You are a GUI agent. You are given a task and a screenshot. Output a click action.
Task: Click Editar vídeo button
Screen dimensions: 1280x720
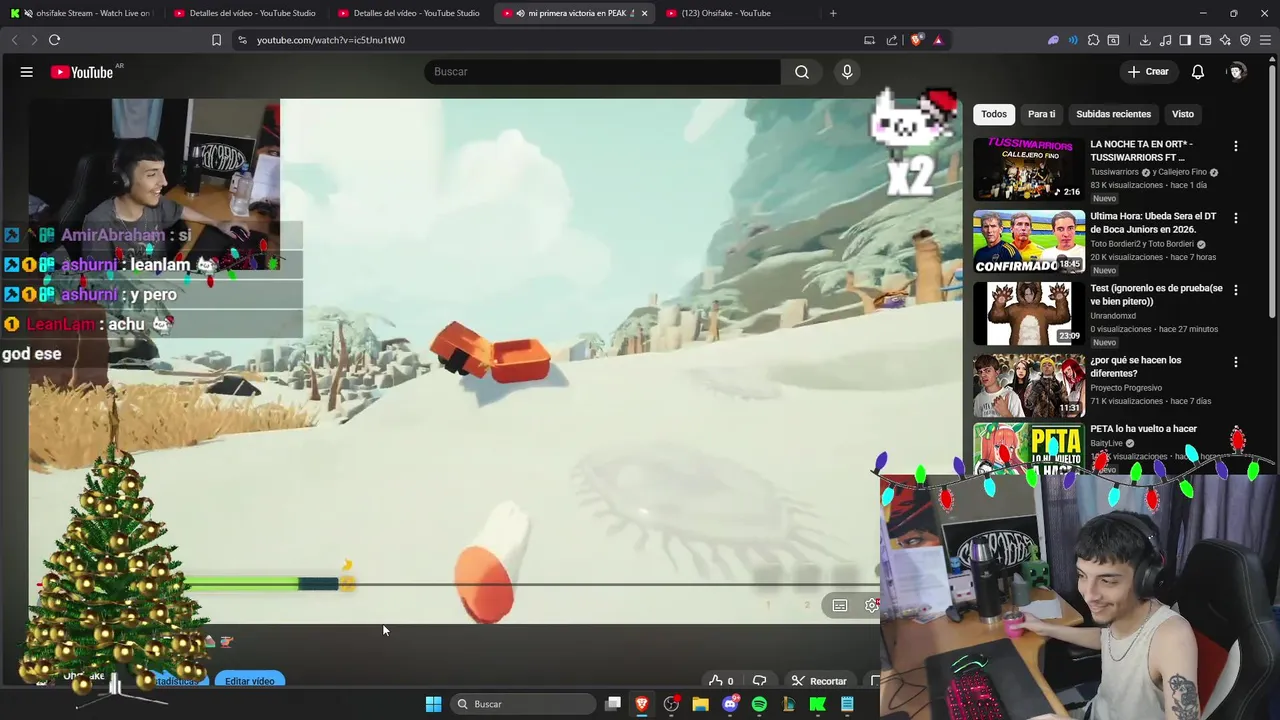pyautogui.click(x=250, y=681)
